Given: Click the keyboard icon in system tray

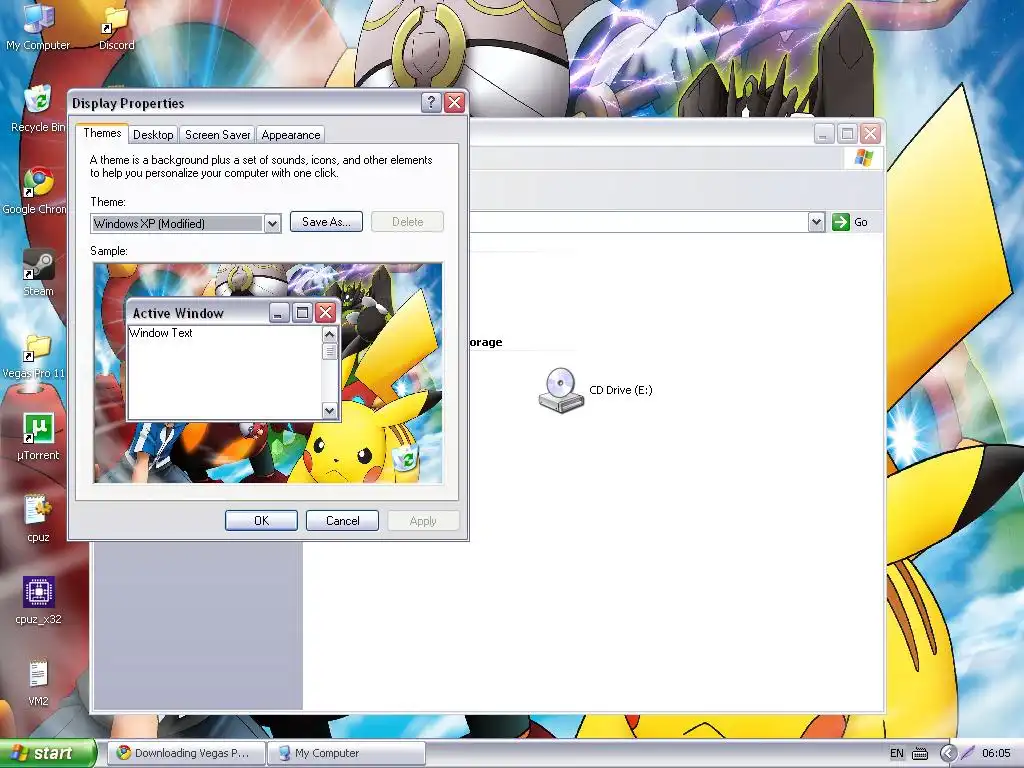Looking at the screenshot, I should [x=920, y=754].
